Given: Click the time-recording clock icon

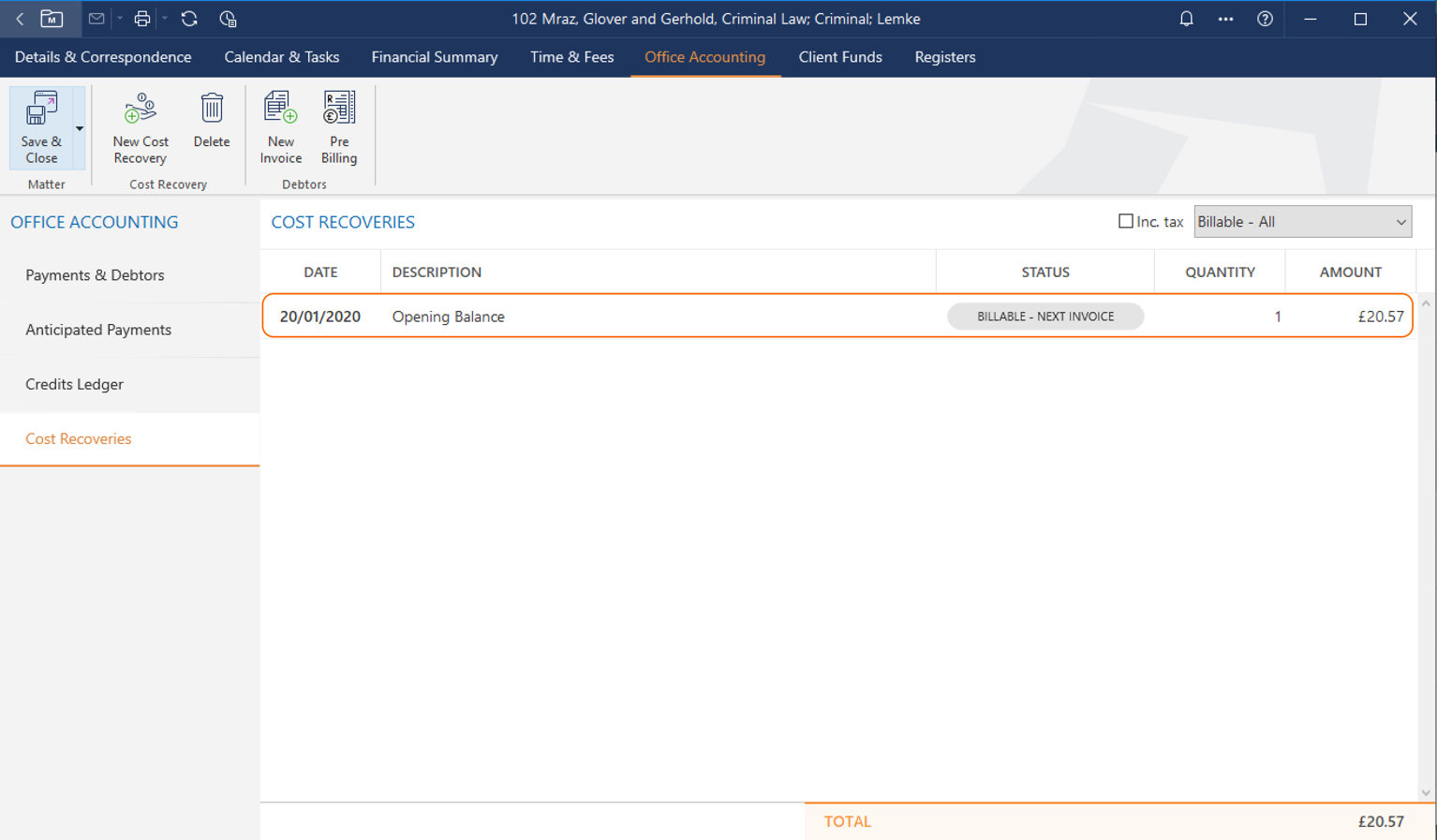Looking at the screenshot, I should click(228, 19).
